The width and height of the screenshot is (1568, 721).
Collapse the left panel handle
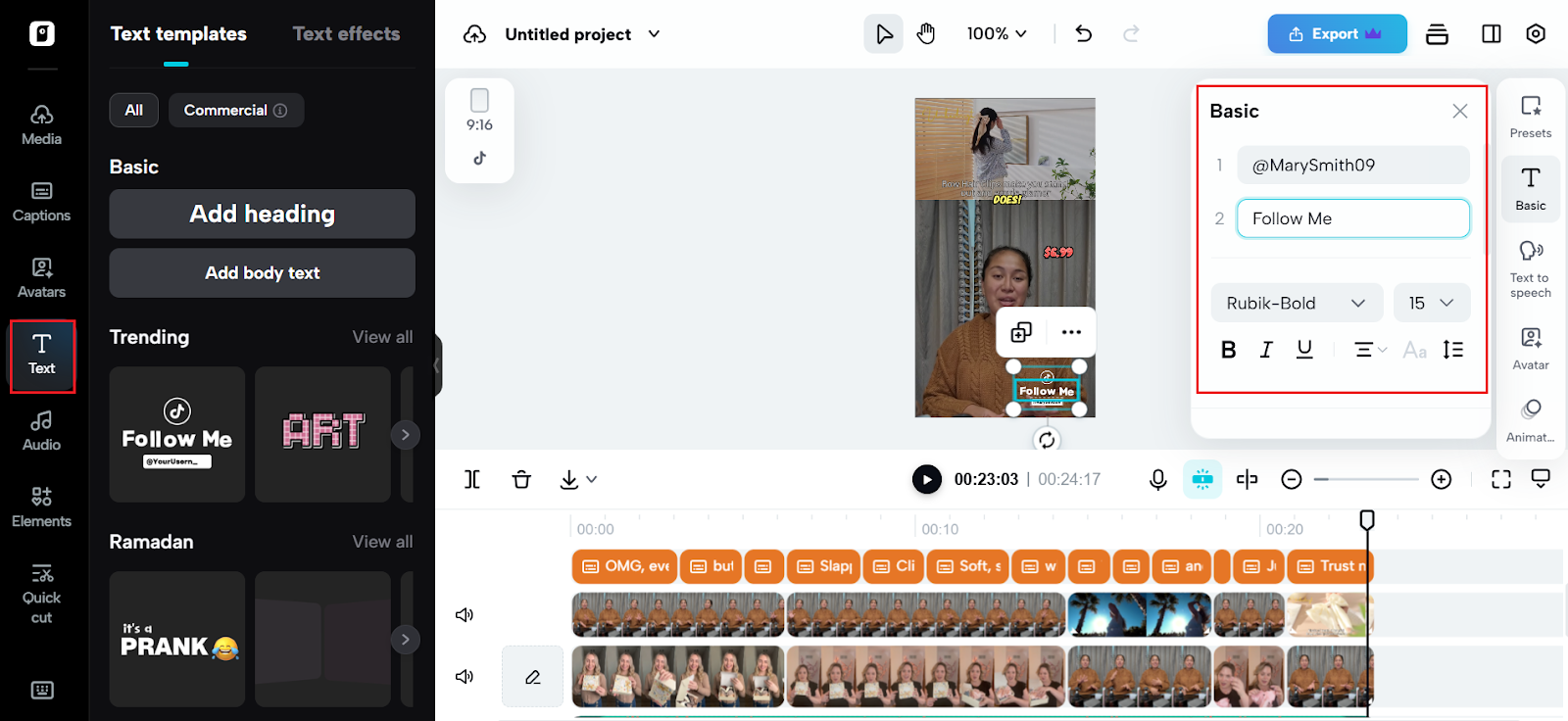[438, 365]
